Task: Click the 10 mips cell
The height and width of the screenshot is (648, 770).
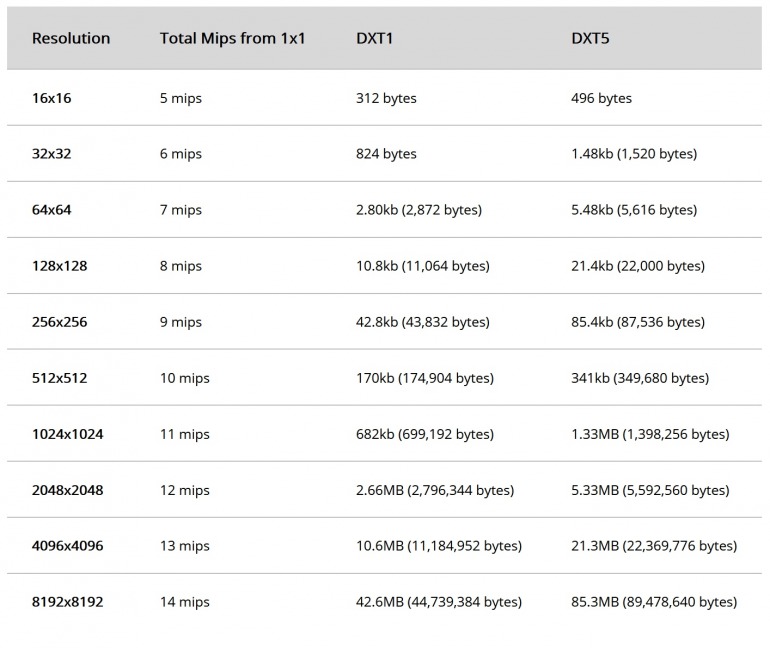Action: click(185, 378)
